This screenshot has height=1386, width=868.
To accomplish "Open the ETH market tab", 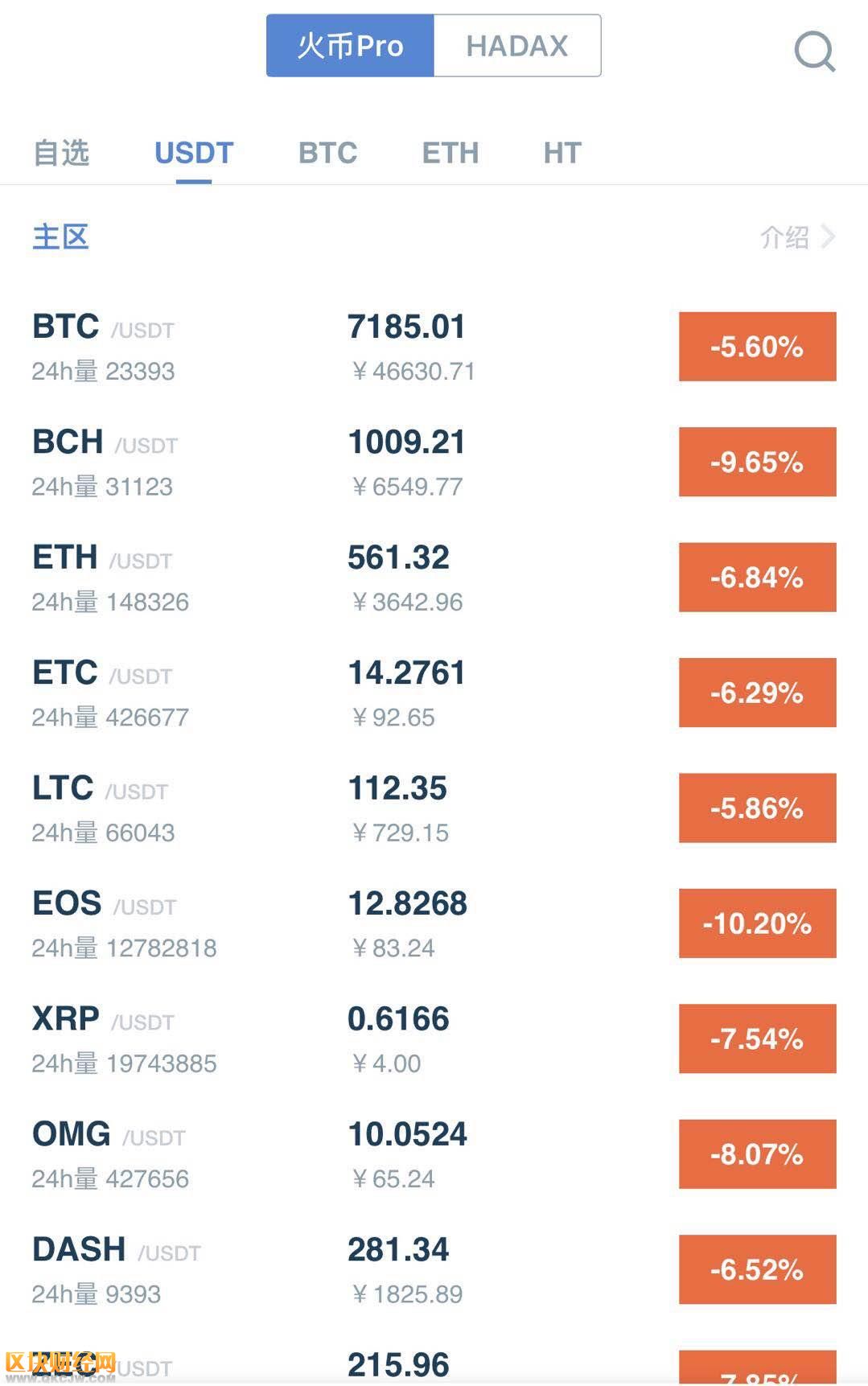I will [450, 153].
